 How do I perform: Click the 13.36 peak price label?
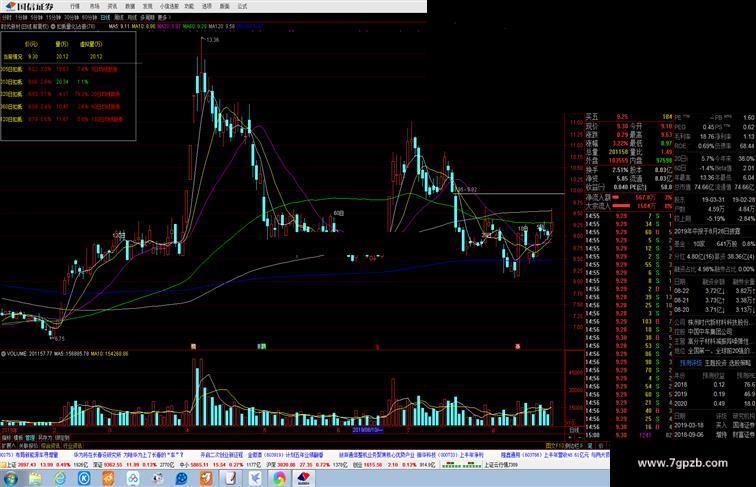click(213, 40)
